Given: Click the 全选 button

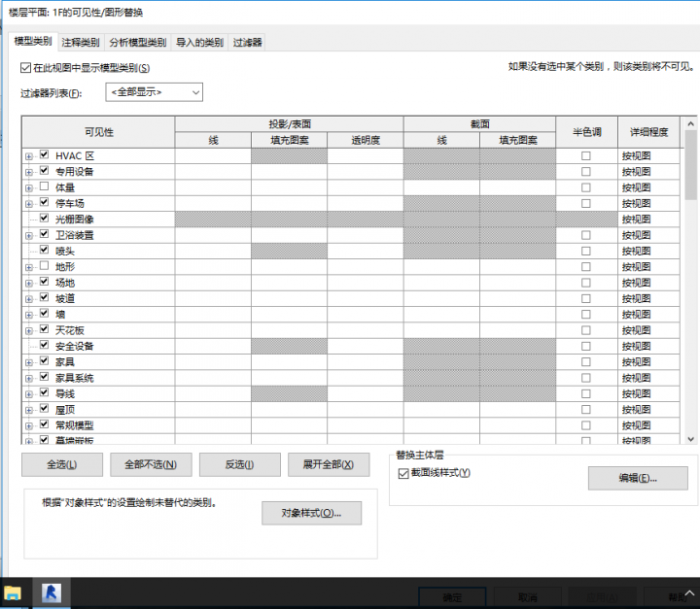Looking at the screenshot, I should tap(61, 465).
